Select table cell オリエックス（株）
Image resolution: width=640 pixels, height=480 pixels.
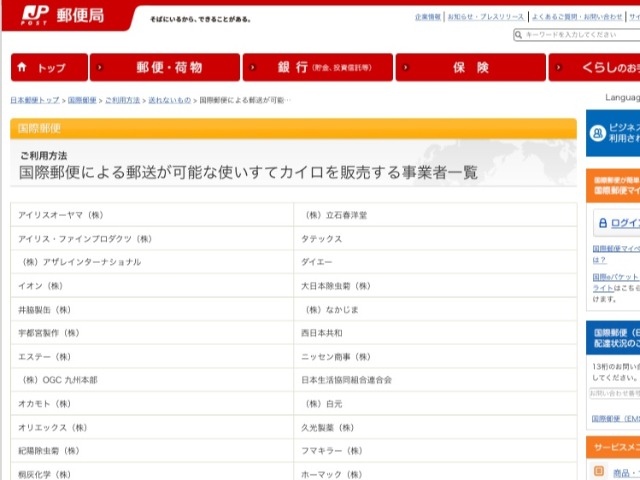tap(152, 427)
